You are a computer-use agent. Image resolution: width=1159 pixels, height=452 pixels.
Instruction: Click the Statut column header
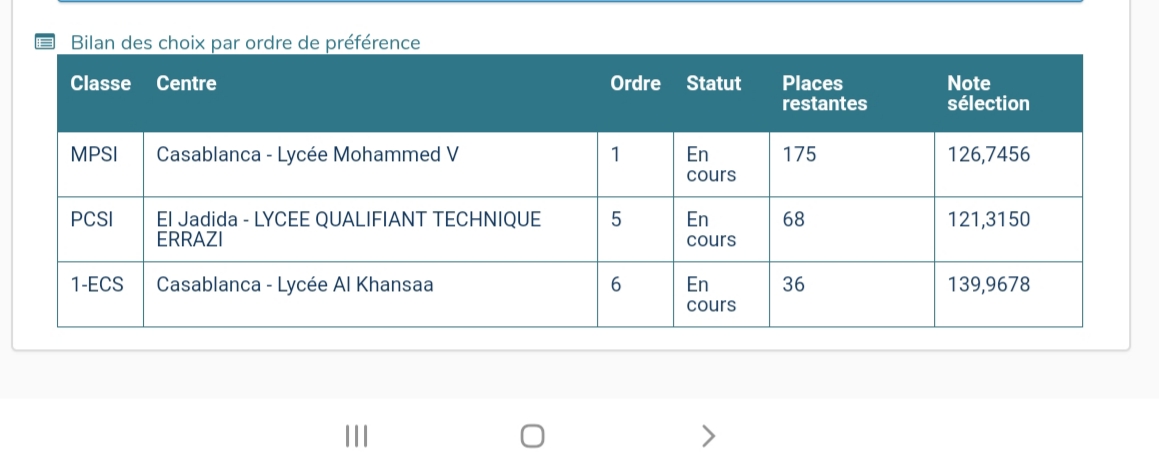pyautogui.click(x=713, y=83)
